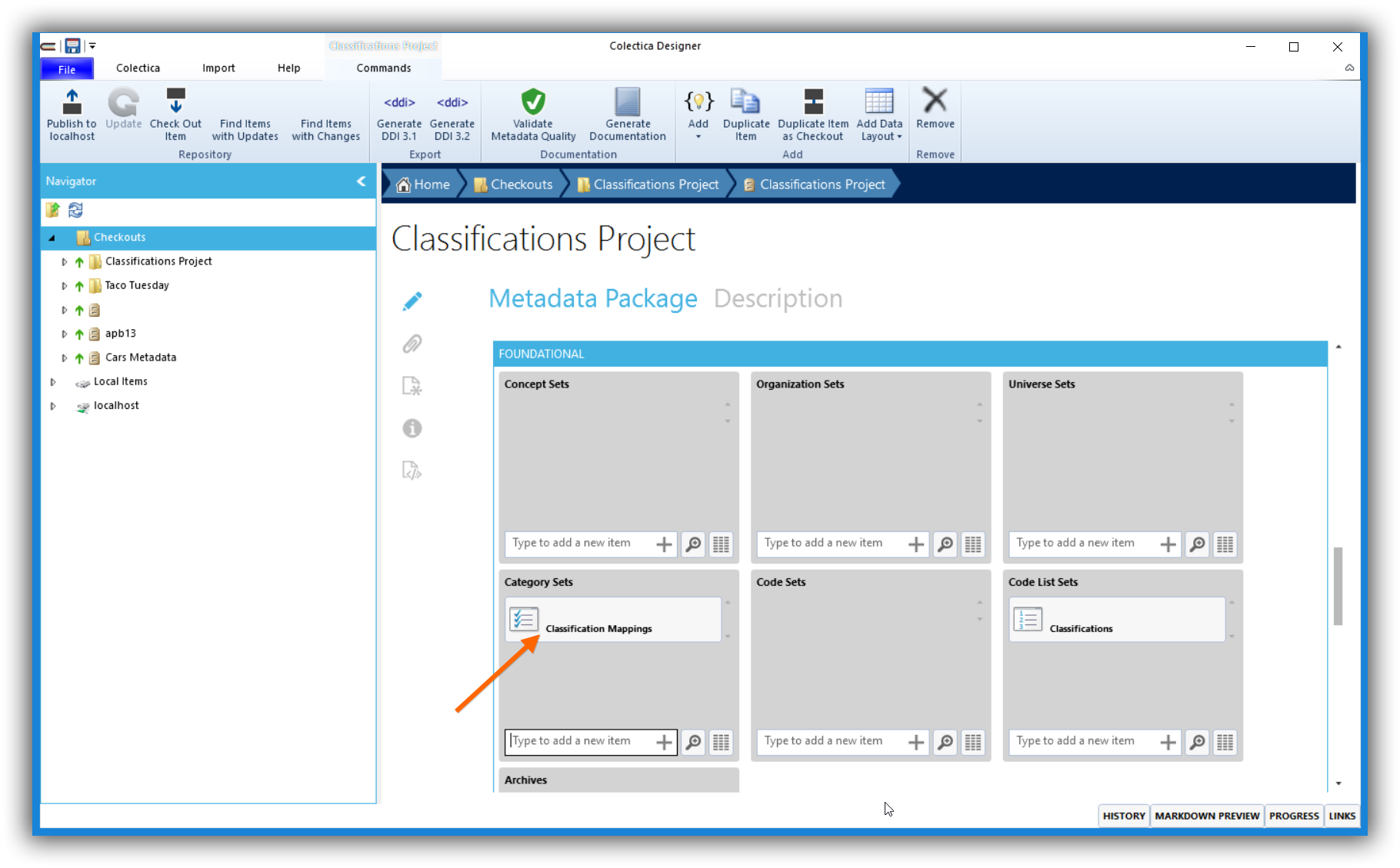Click the code view page icon

click(412, 471)
